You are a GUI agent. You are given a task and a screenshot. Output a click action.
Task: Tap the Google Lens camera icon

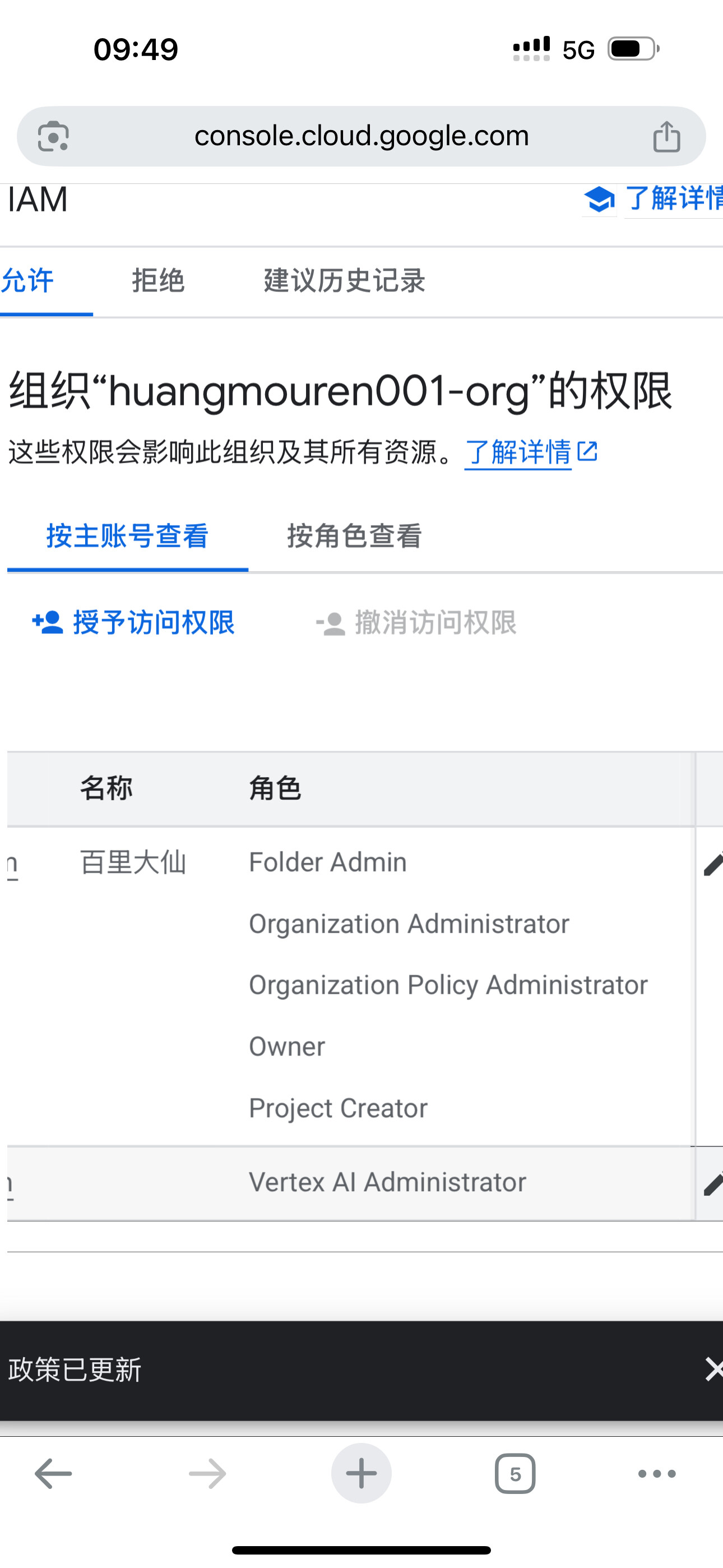53,136
